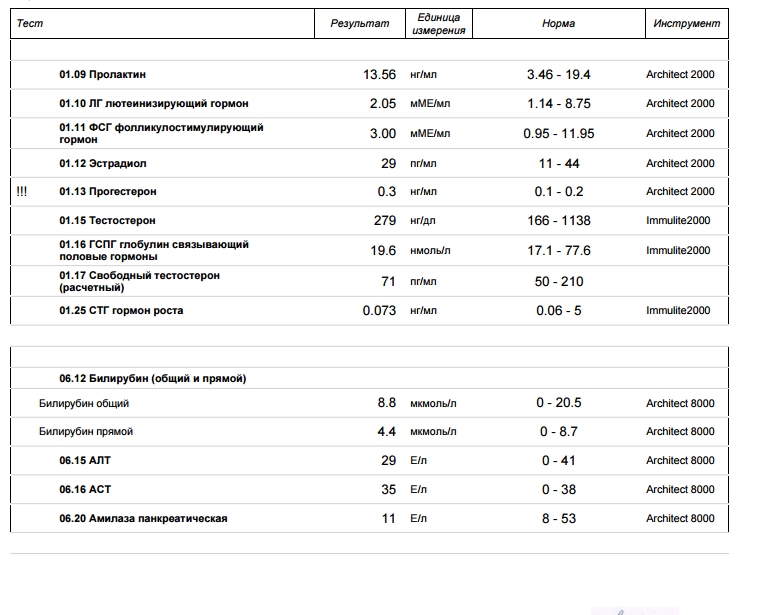Click the ФСГ result value 3.00

coord(383,133)
